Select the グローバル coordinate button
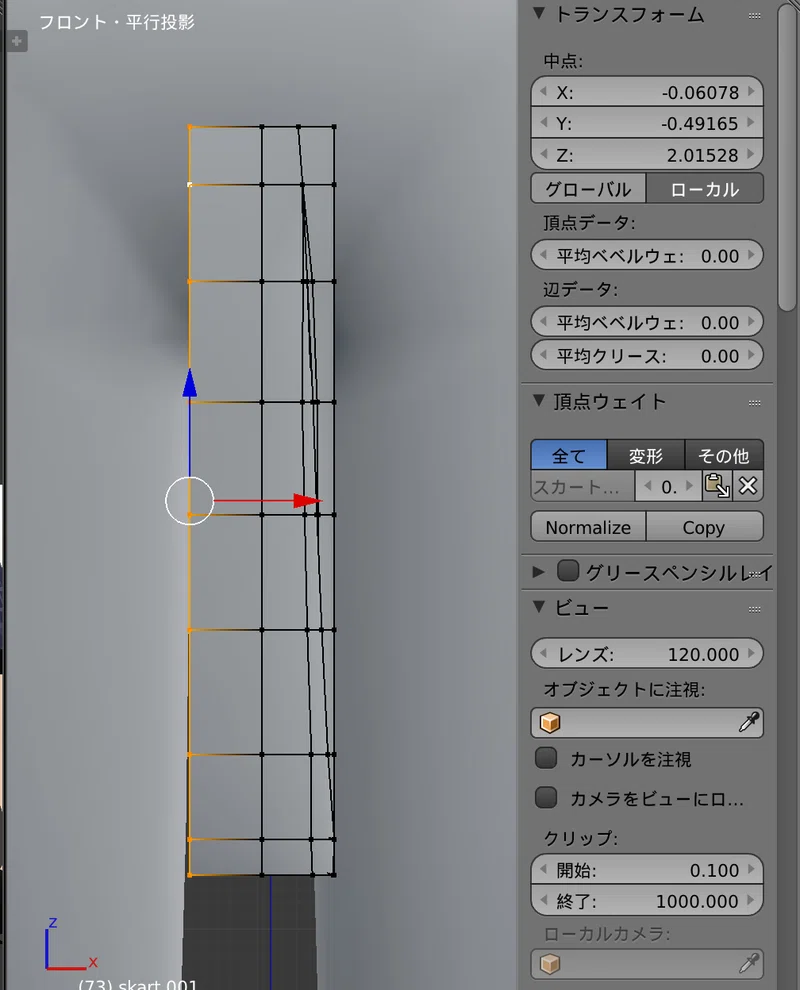 click(x=588, y=189)
